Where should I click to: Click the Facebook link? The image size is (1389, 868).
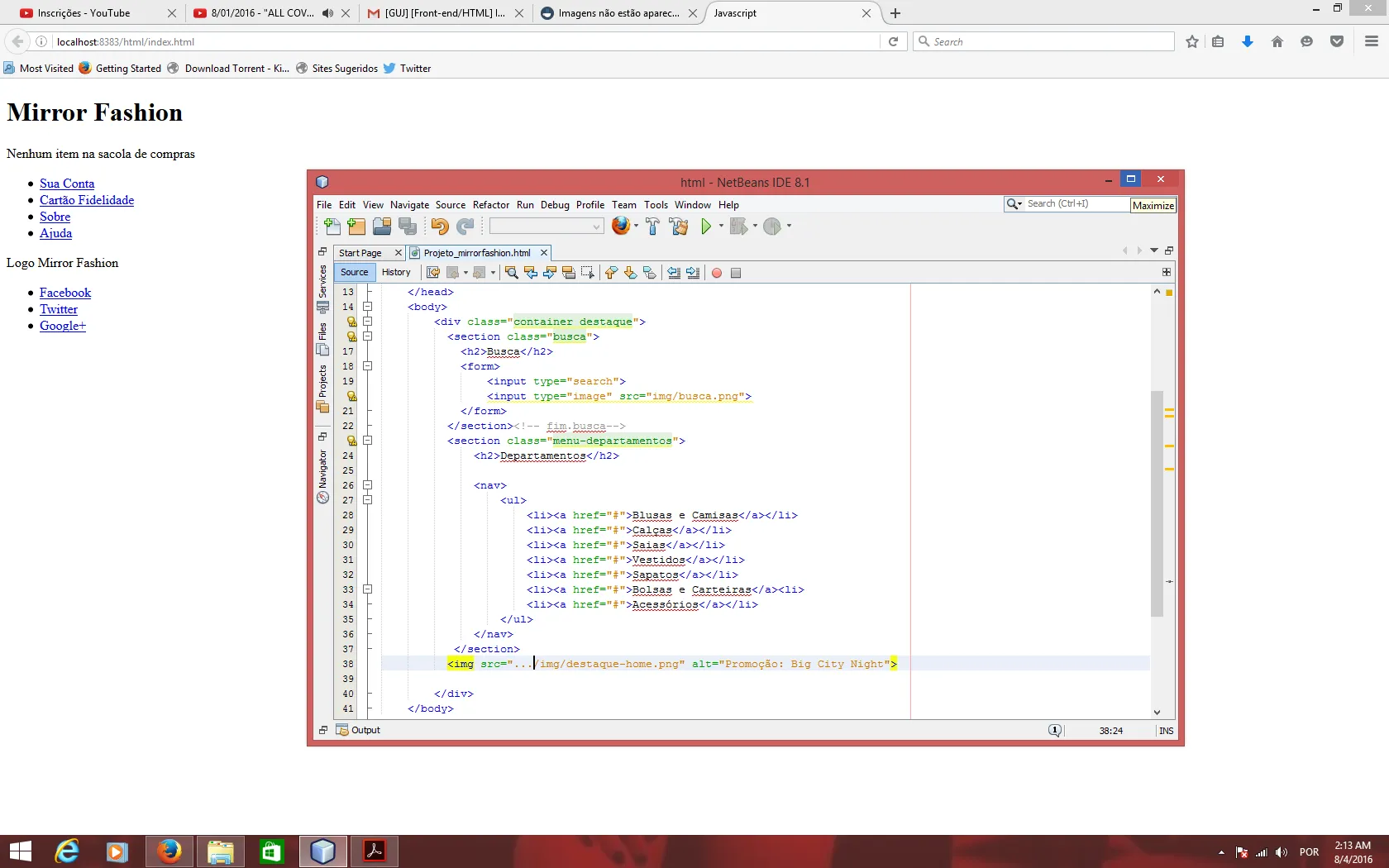click(x=65, y=293)
